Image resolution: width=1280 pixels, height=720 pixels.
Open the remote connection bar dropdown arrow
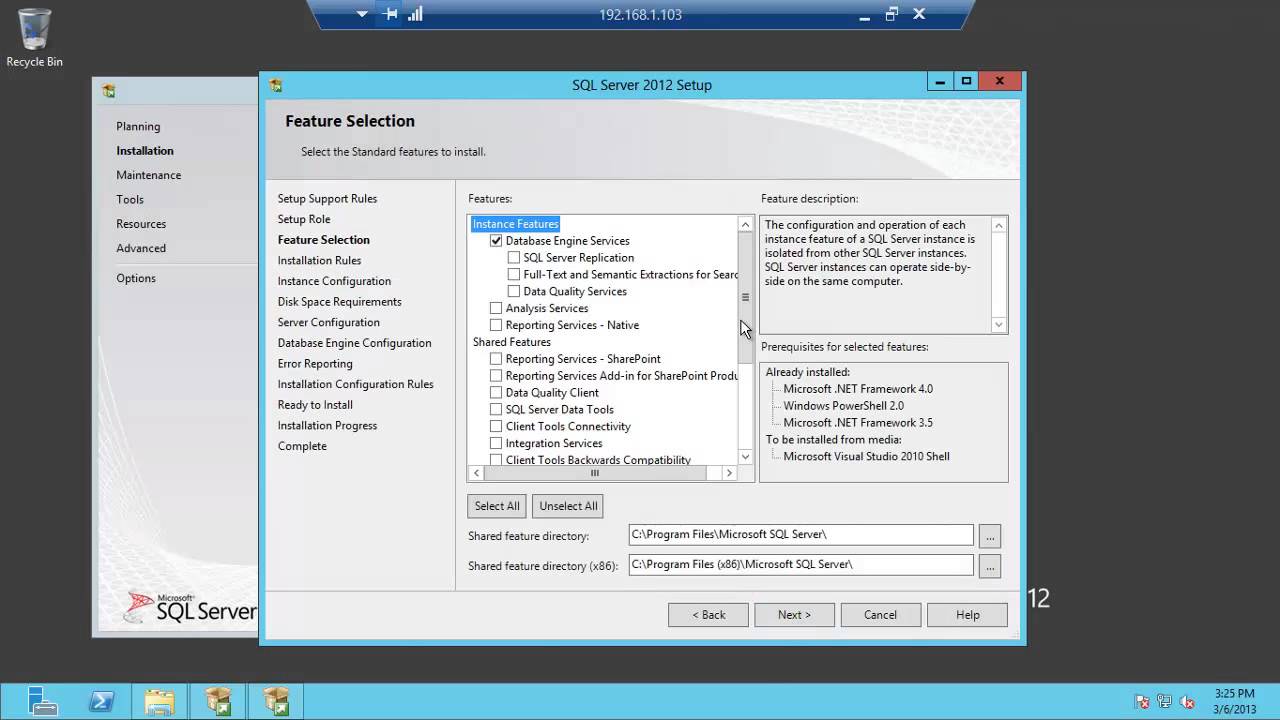(362, 14)
